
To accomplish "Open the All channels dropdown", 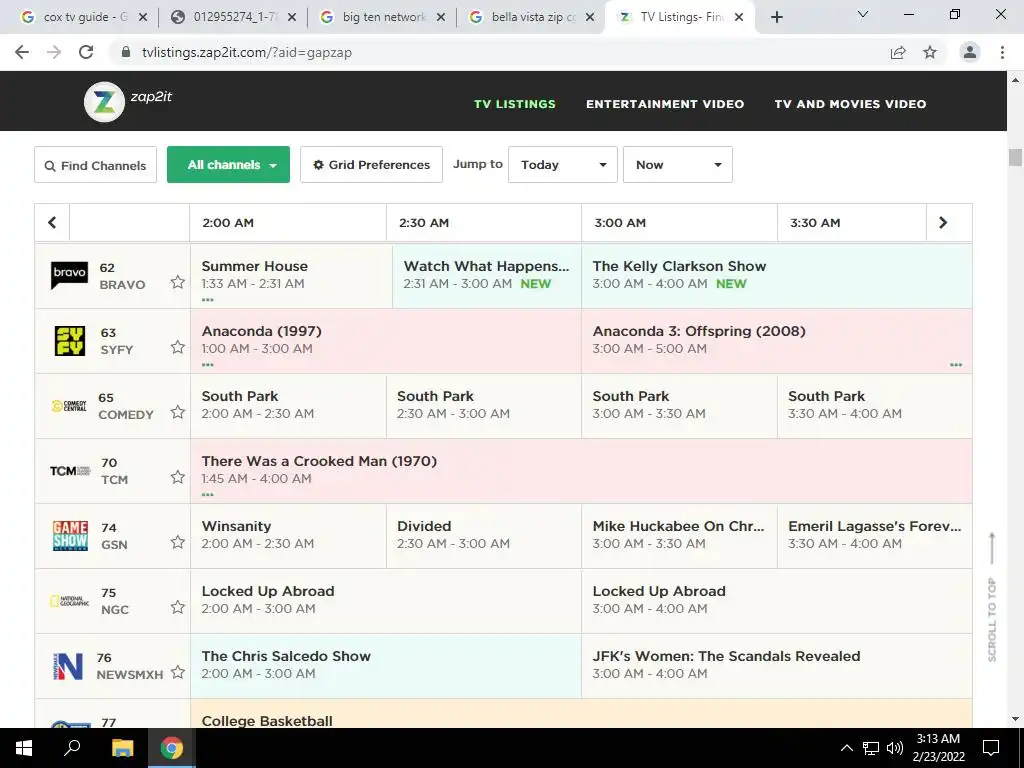I will pos(228,165).
